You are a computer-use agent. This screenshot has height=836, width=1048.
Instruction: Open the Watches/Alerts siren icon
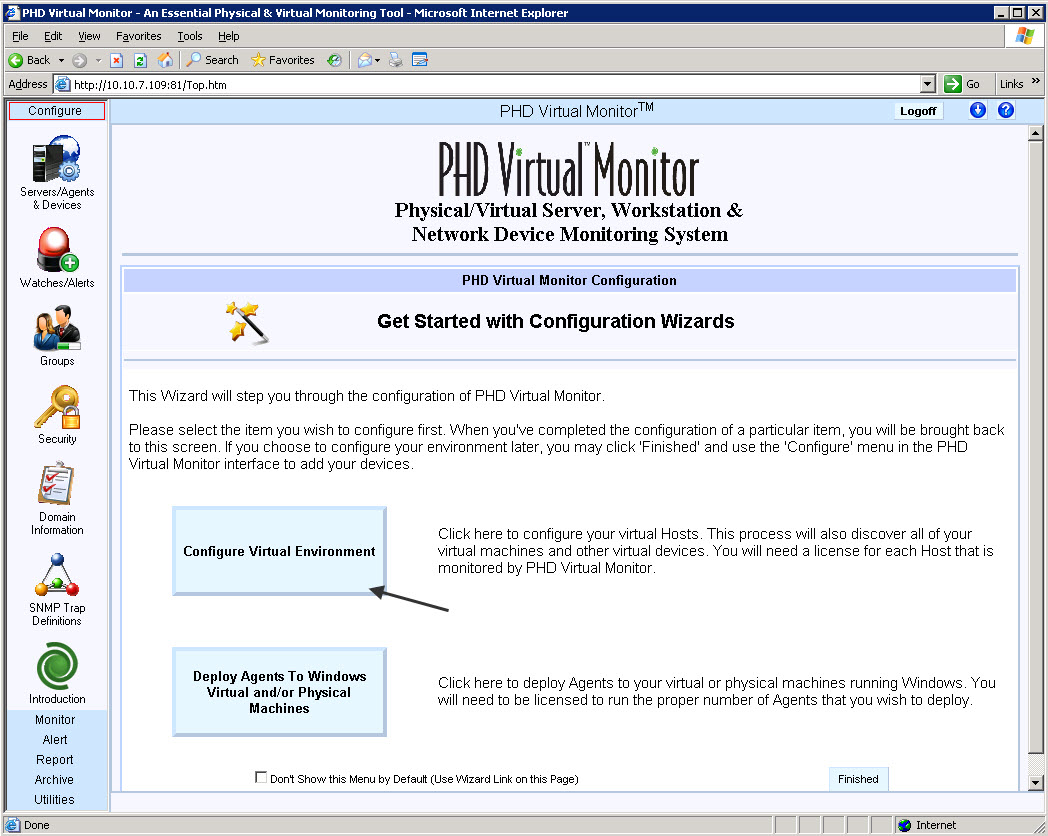(x=57, y=249)
